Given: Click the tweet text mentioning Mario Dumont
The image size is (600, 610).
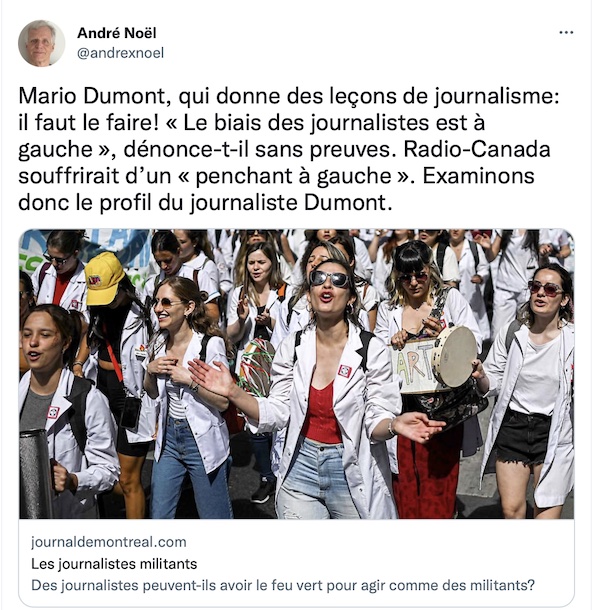Looking at the screenshot, I should coord(288,149).
